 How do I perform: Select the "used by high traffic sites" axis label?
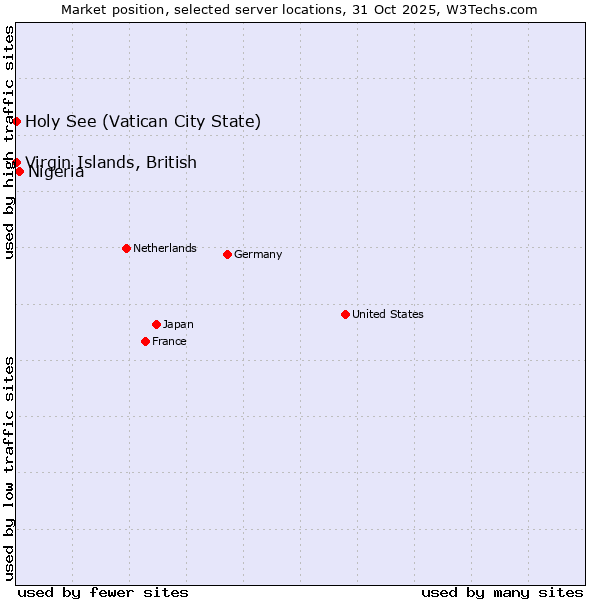pyautogui.click(x=9, y=142)
